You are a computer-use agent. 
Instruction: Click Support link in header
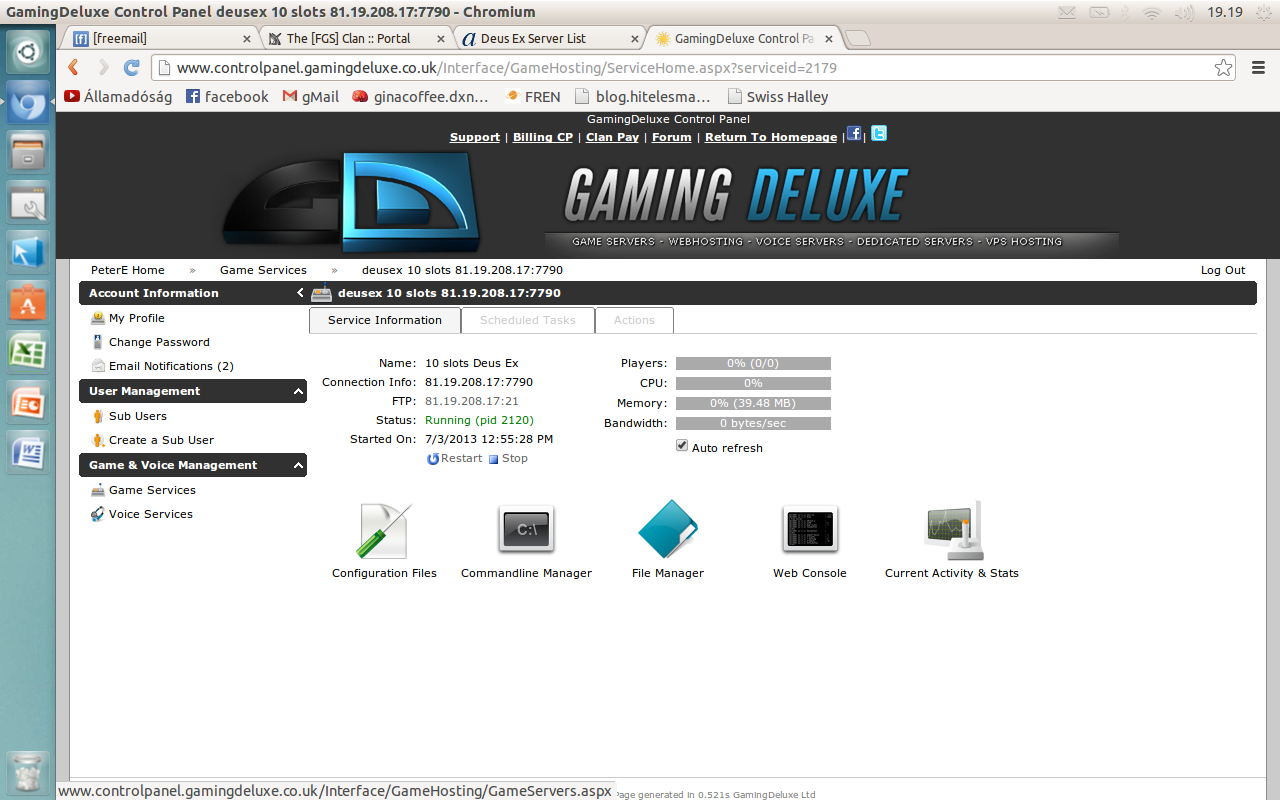pos(475,137)
